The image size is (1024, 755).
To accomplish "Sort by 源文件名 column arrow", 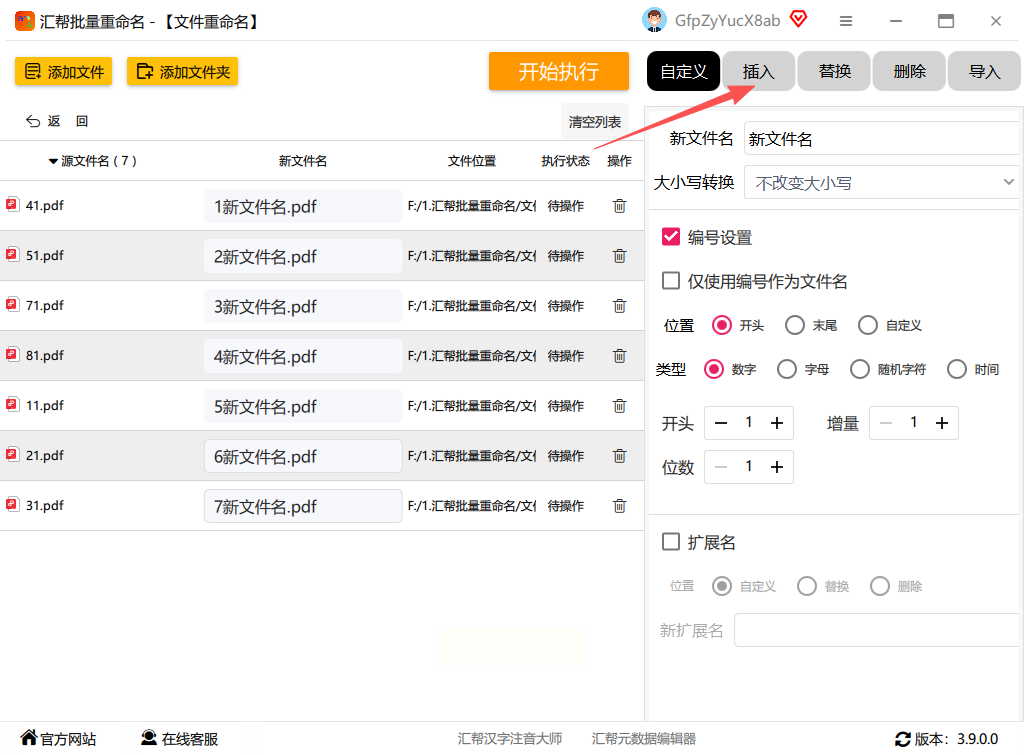I will click(53, 161).
